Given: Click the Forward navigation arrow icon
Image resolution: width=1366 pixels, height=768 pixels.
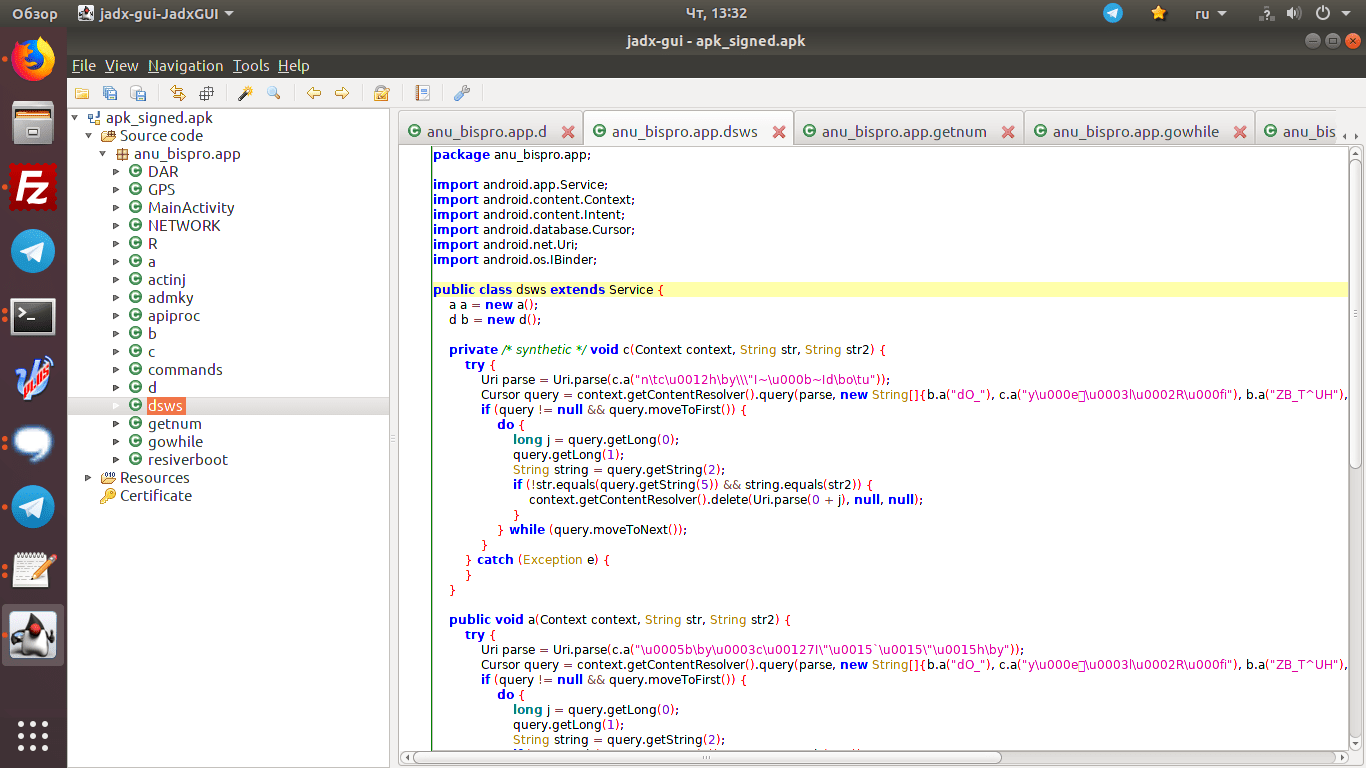Looking at the screenshot, I should click(342, 93).
